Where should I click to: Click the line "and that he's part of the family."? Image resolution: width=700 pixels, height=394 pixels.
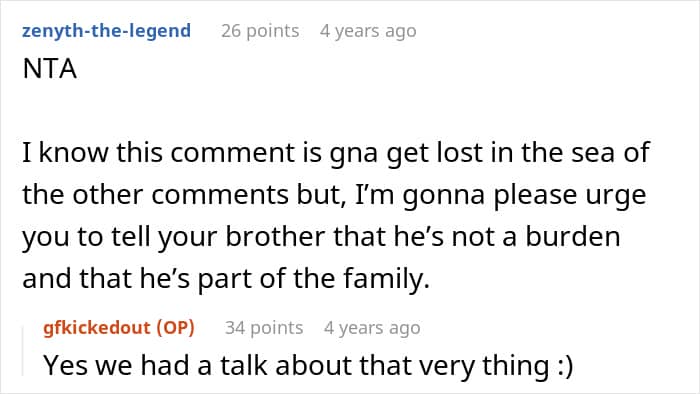pyautogui.click(x=226, y=278)
